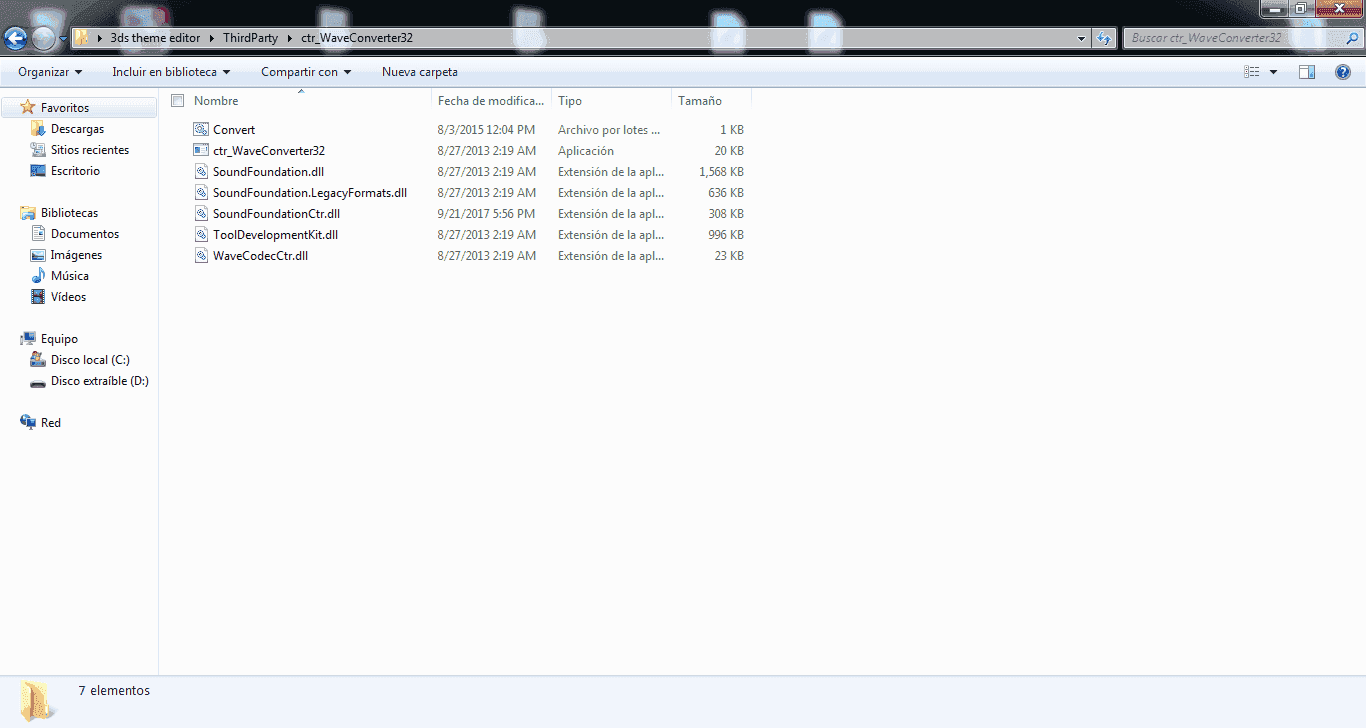Image resolution: width=1366 pixels, height=728 pixels.
Task: Open Disco extraíble (D:) in sidebar
Action: coord(100,381)
